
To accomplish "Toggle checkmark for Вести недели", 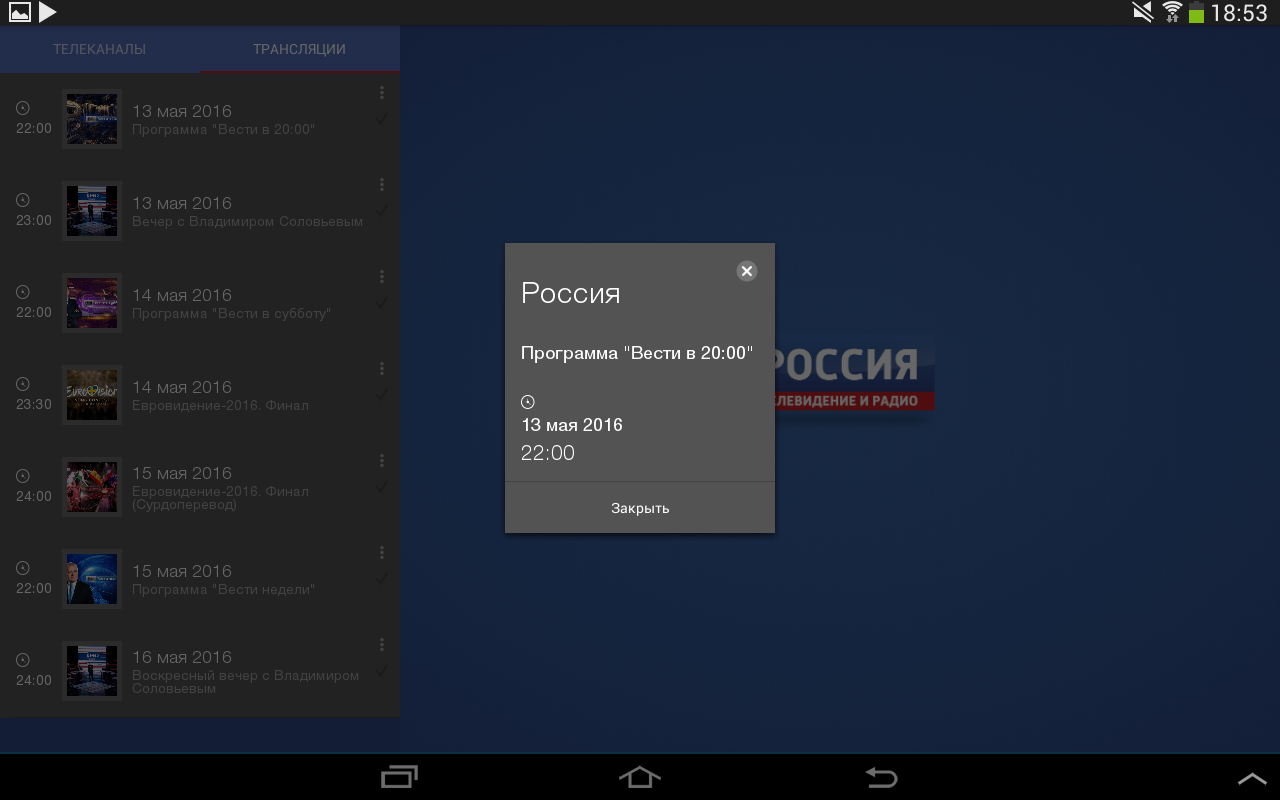I will pyautogui.click(x=381, y=578).
